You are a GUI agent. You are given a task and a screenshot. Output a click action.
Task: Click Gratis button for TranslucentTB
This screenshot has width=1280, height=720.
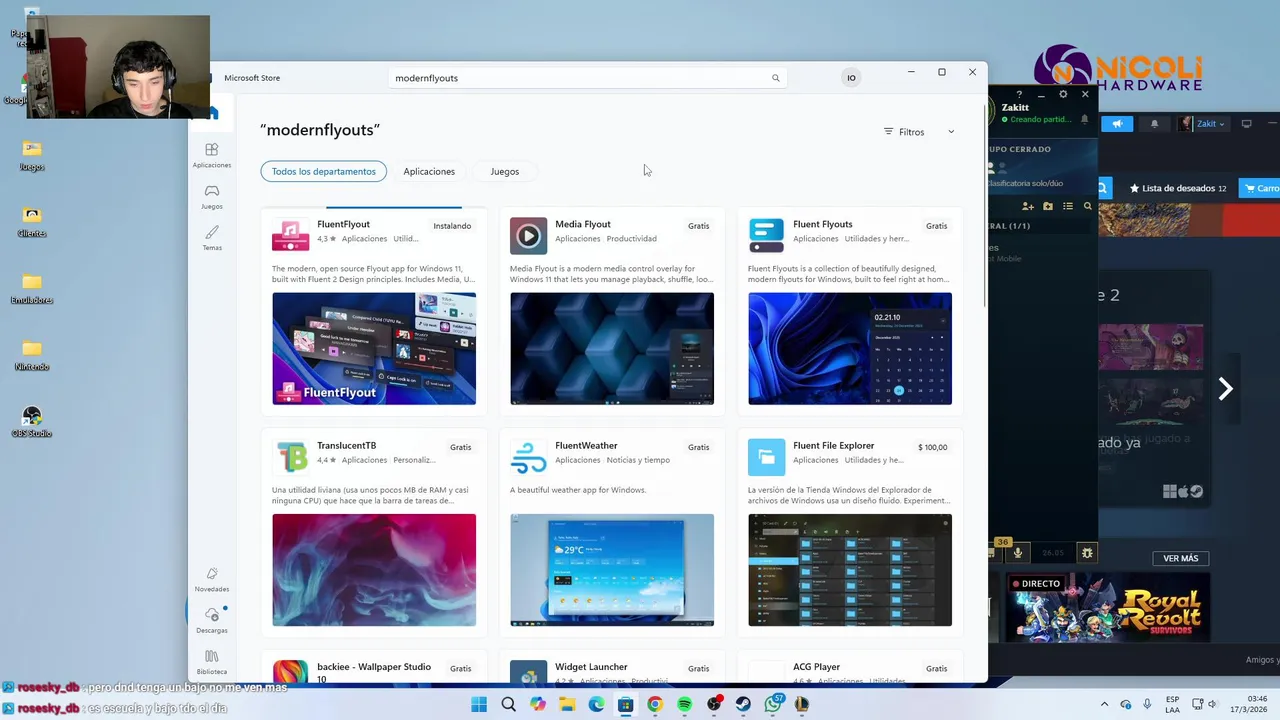[x=460, y=447]
